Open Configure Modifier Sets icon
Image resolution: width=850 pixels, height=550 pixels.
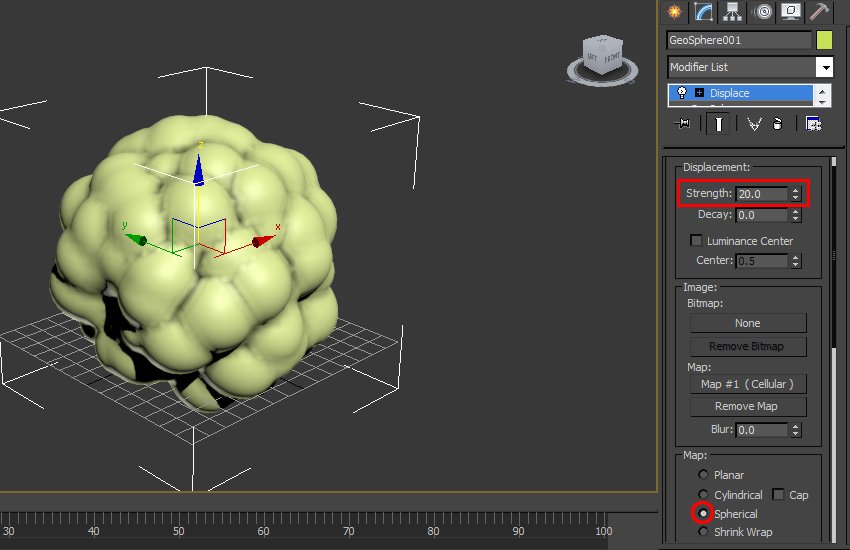813,123
